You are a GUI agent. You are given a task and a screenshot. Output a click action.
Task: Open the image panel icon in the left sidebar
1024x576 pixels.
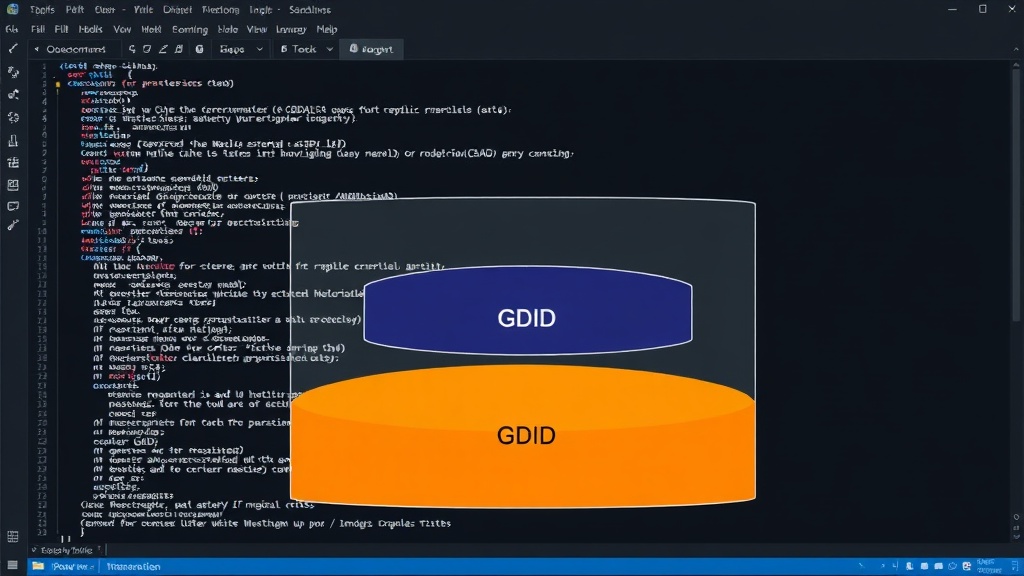coord(12,185)
